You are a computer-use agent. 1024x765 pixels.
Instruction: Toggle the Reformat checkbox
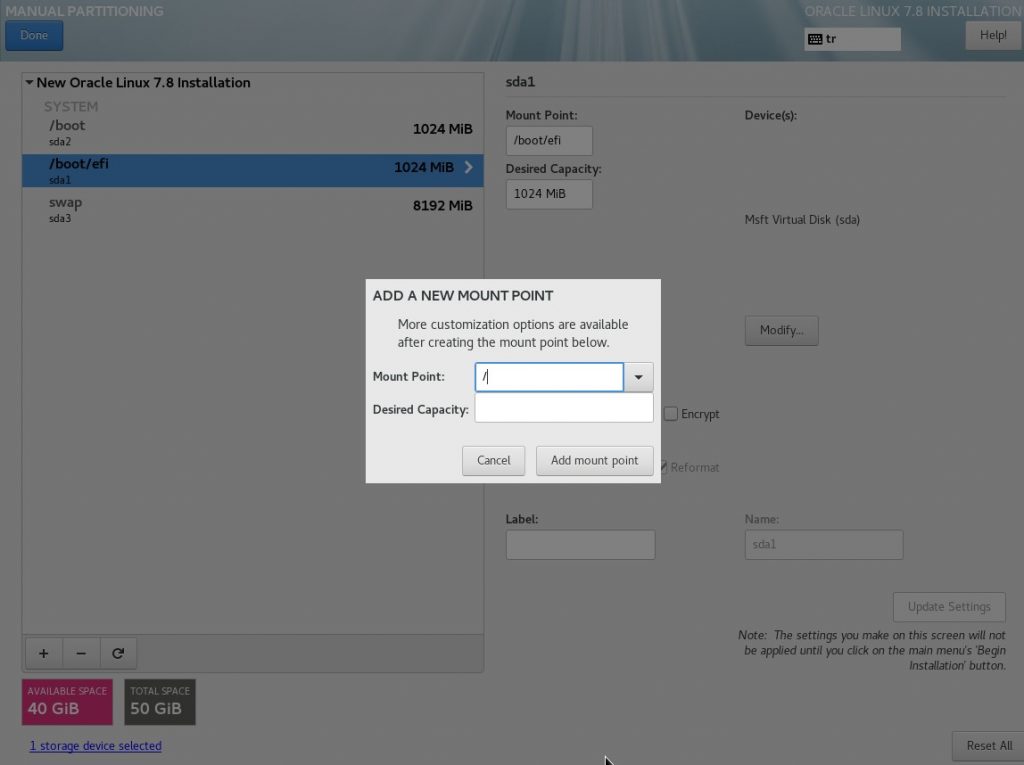coord(664,466)
